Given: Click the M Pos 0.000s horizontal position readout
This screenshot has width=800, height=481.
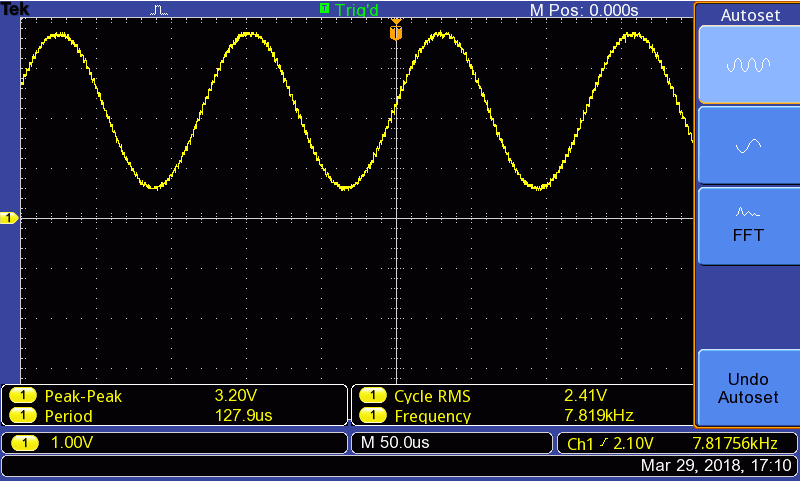Looking at the screenshot, I should coord(583,9).
